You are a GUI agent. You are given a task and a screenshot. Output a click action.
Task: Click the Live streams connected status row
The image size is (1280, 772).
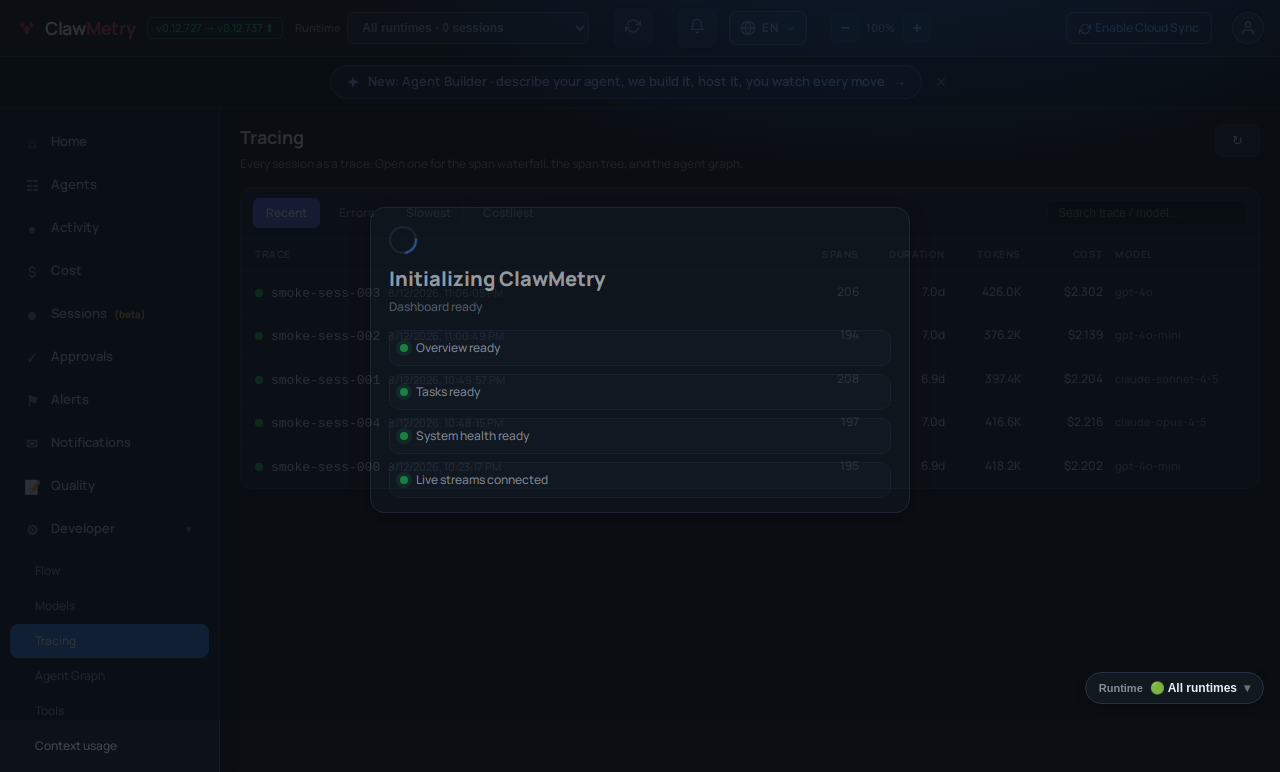coord(640,480)
